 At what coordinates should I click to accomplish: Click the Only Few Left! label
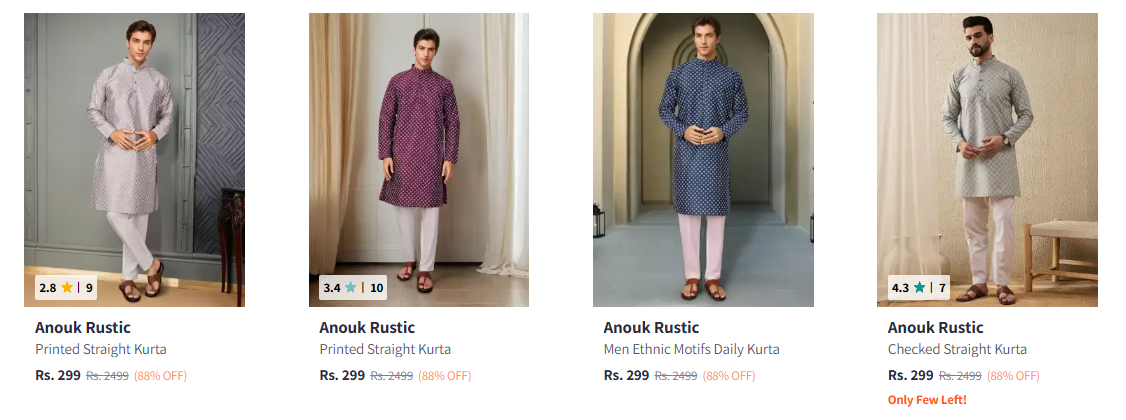[x=927, y=400]
